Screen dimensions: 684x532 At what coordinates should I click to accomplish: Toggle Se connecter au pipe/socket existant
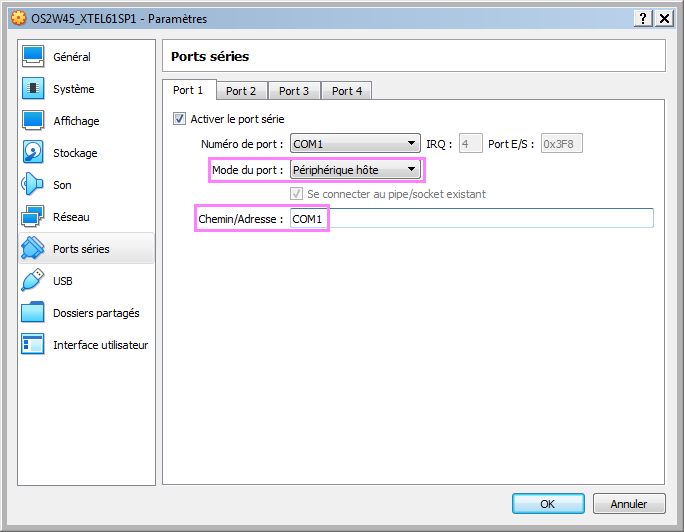(296, 194)
